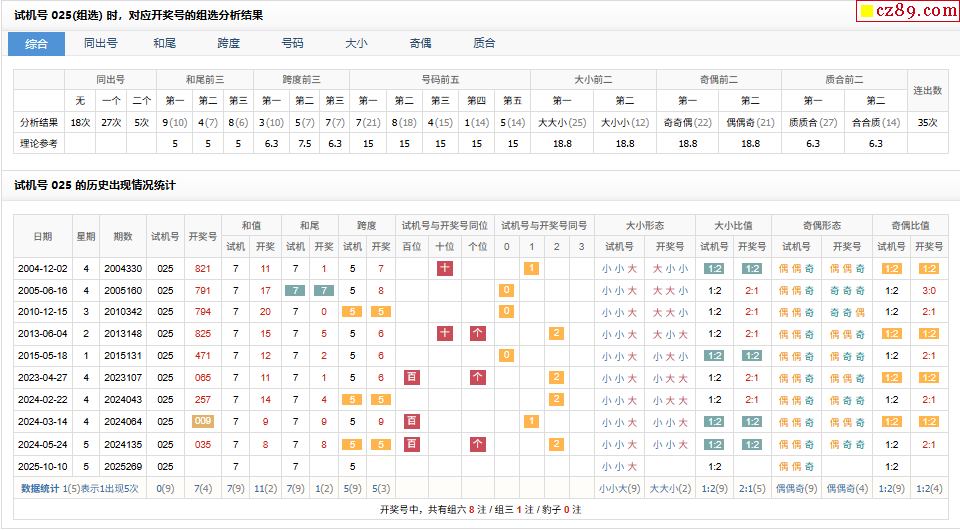The image size is (960, 530).
Task: Click the 十 badge in the 2013148 row
Action: (x=445, y=333)
